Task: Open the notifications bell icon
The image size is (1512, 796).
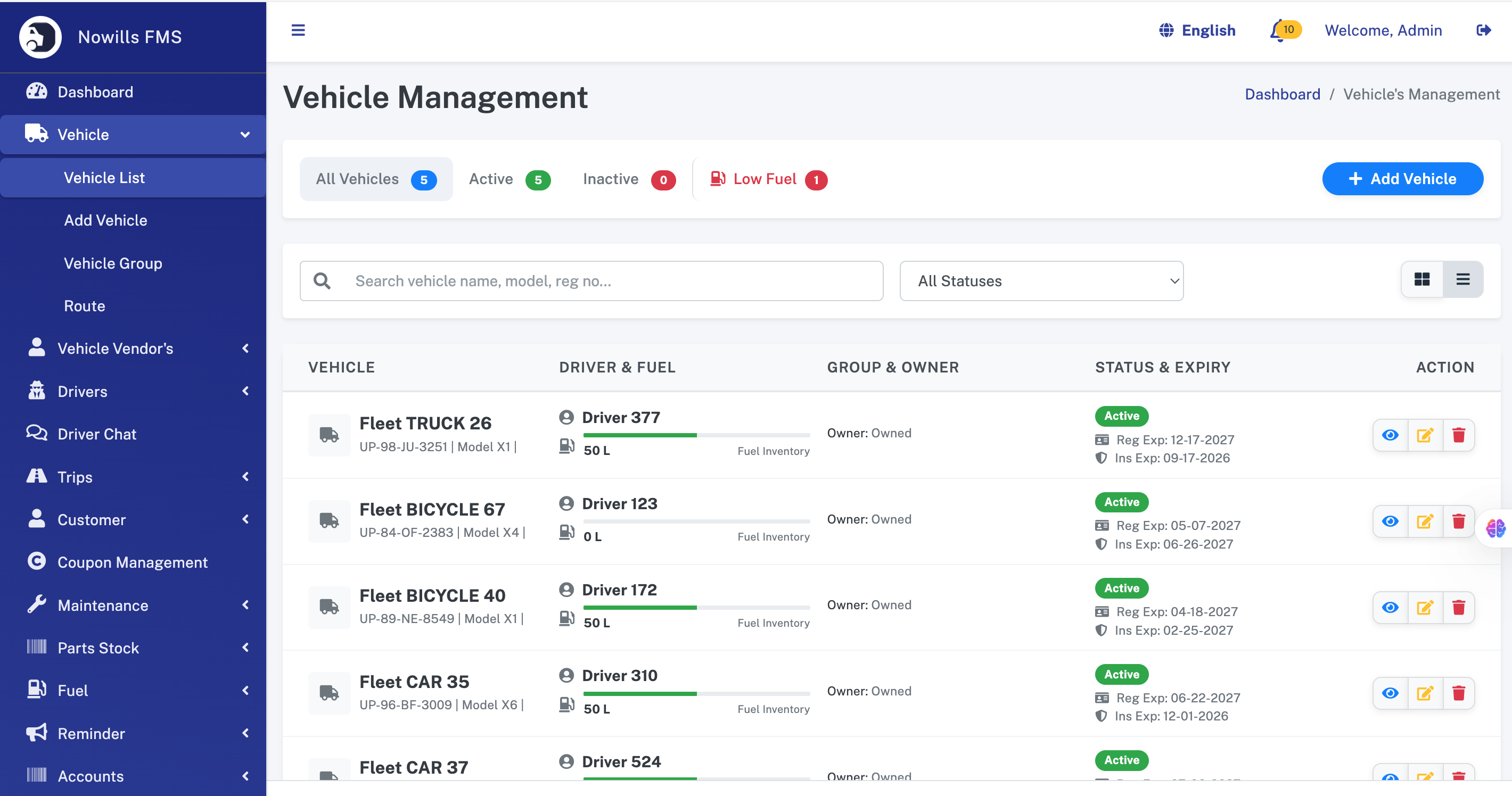Action: coord(1278,30)
